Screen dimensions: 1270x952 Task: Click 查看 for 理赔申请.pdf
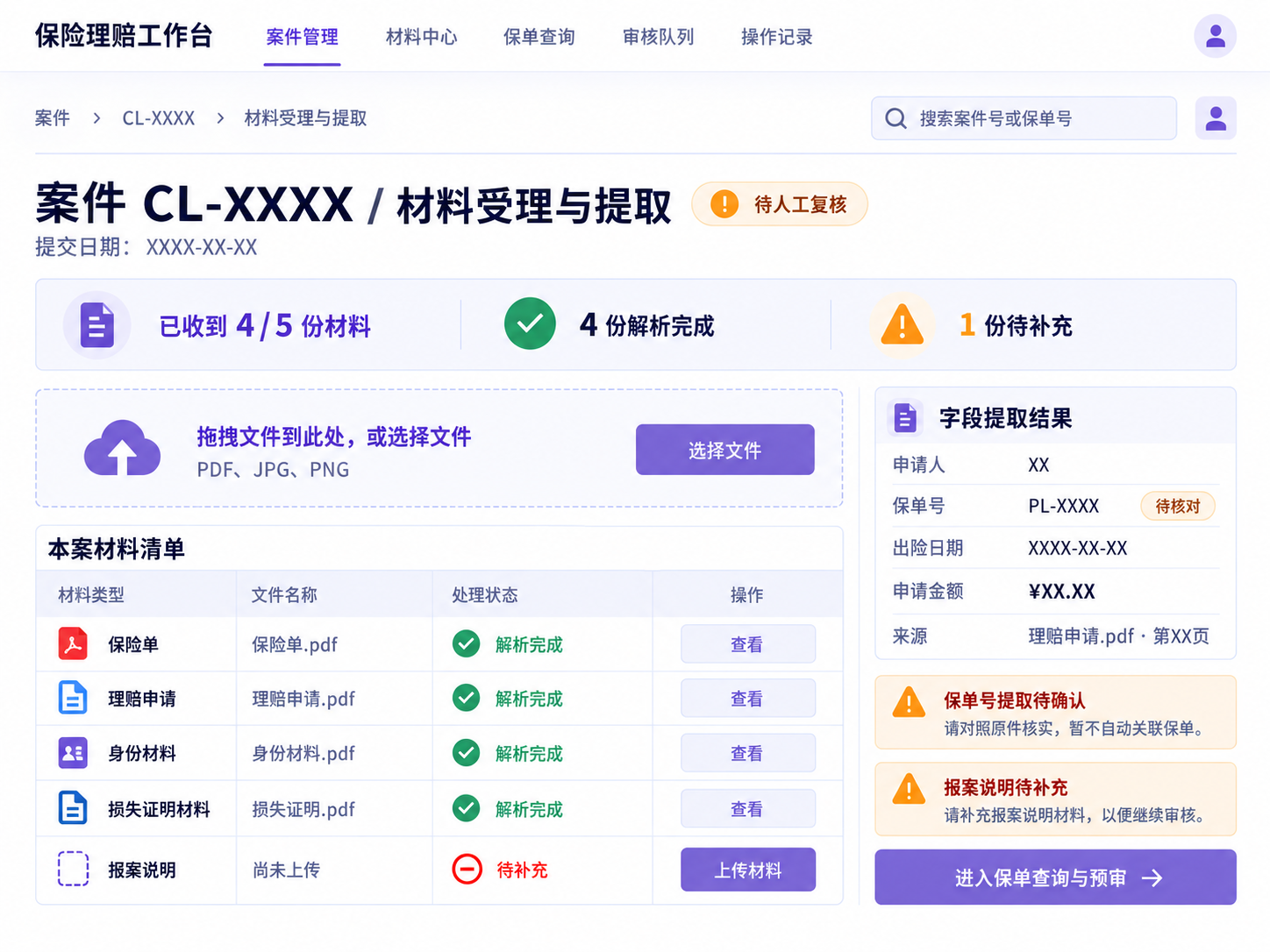[x=747, y=699]
